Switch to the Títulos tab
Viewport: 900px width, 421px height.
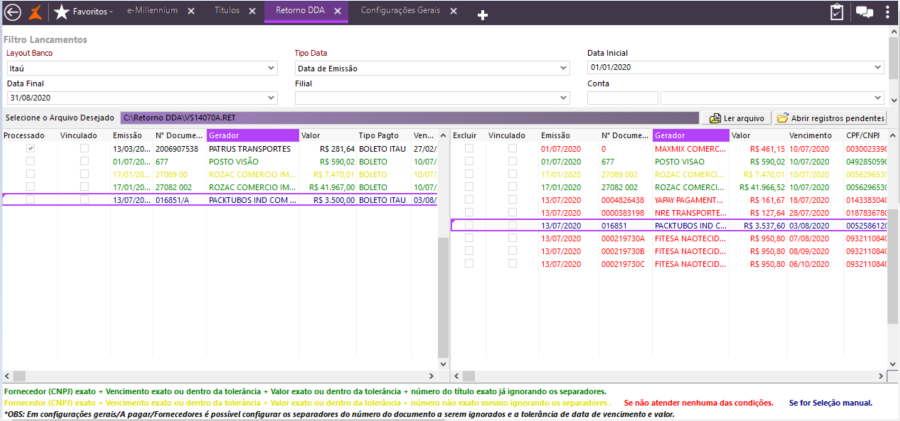coord(227,11)
